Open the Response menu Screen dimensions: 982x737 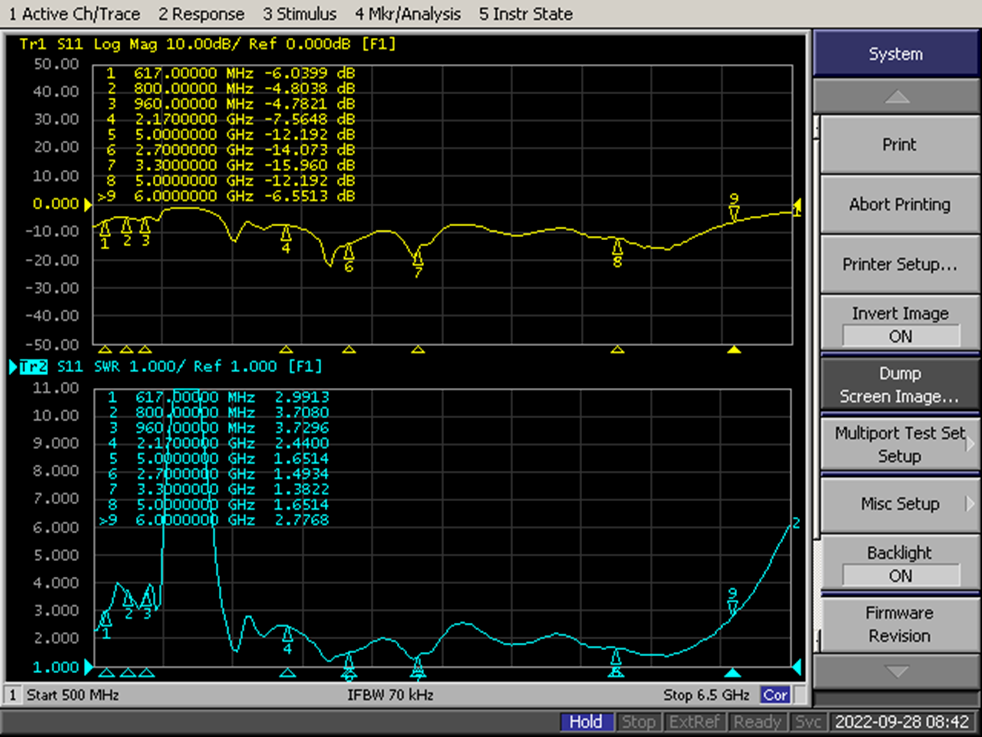pos(201,14)
